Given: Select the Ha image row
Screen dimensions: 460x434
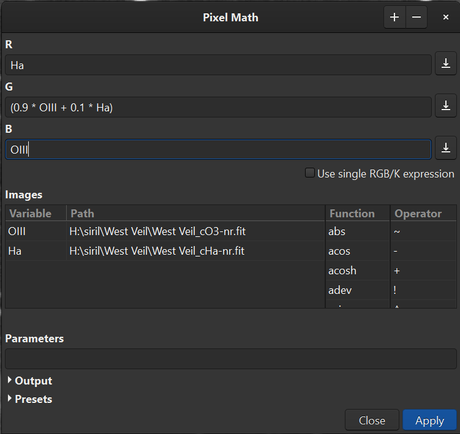Looking at the screenshot, I should pos(165,251).
